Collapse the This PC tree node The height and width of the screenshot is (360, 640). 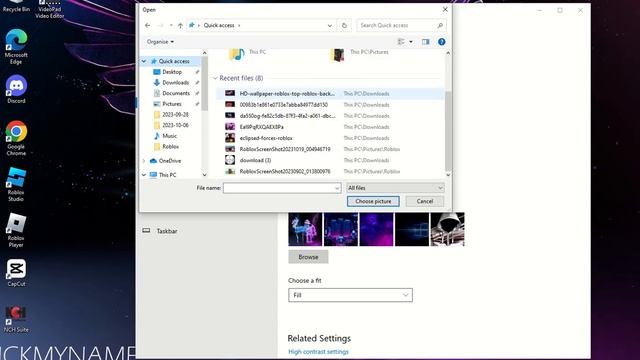(x=144, y=175)
